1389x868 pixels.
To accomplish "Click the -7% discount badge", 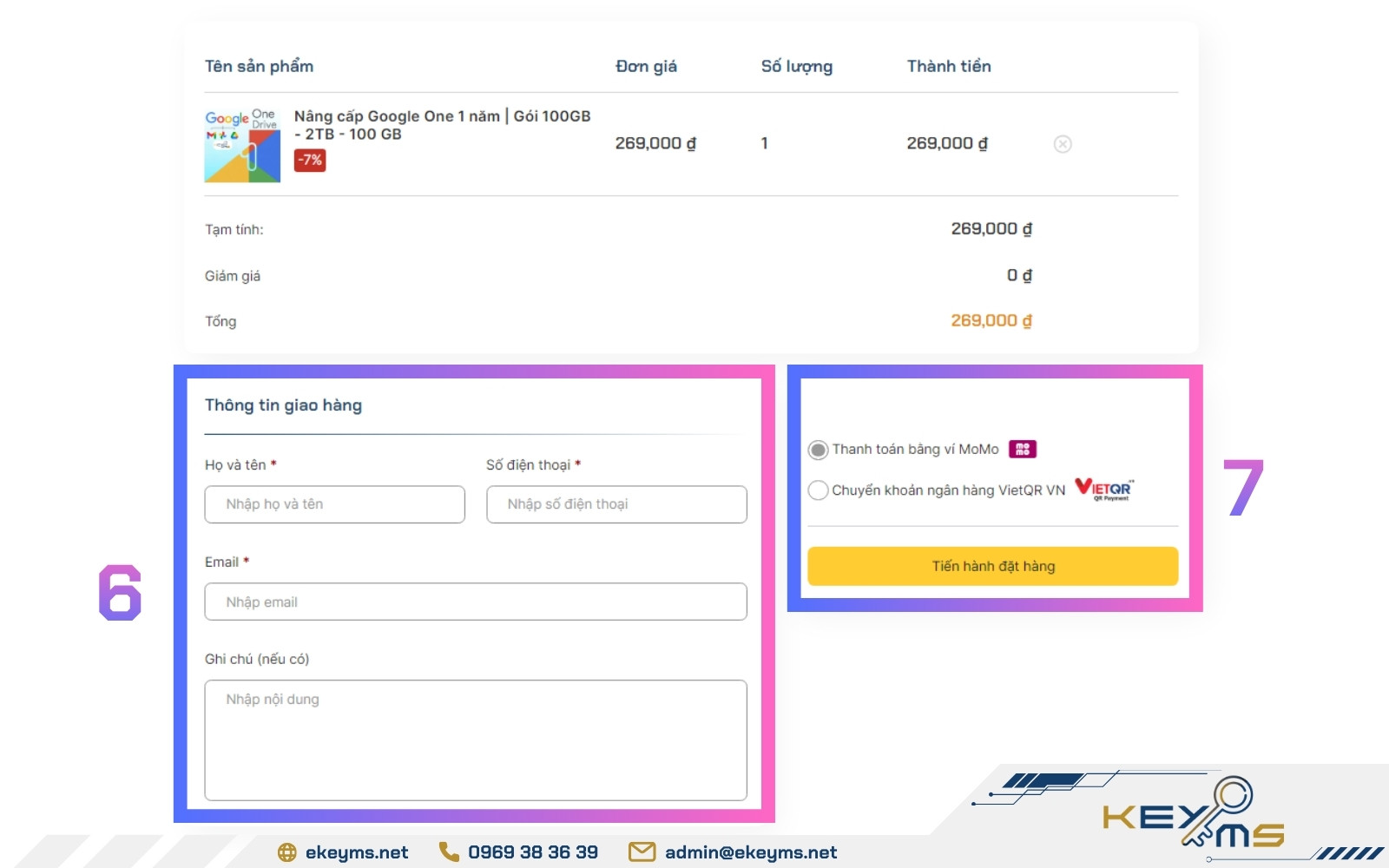I will (310, 160).
